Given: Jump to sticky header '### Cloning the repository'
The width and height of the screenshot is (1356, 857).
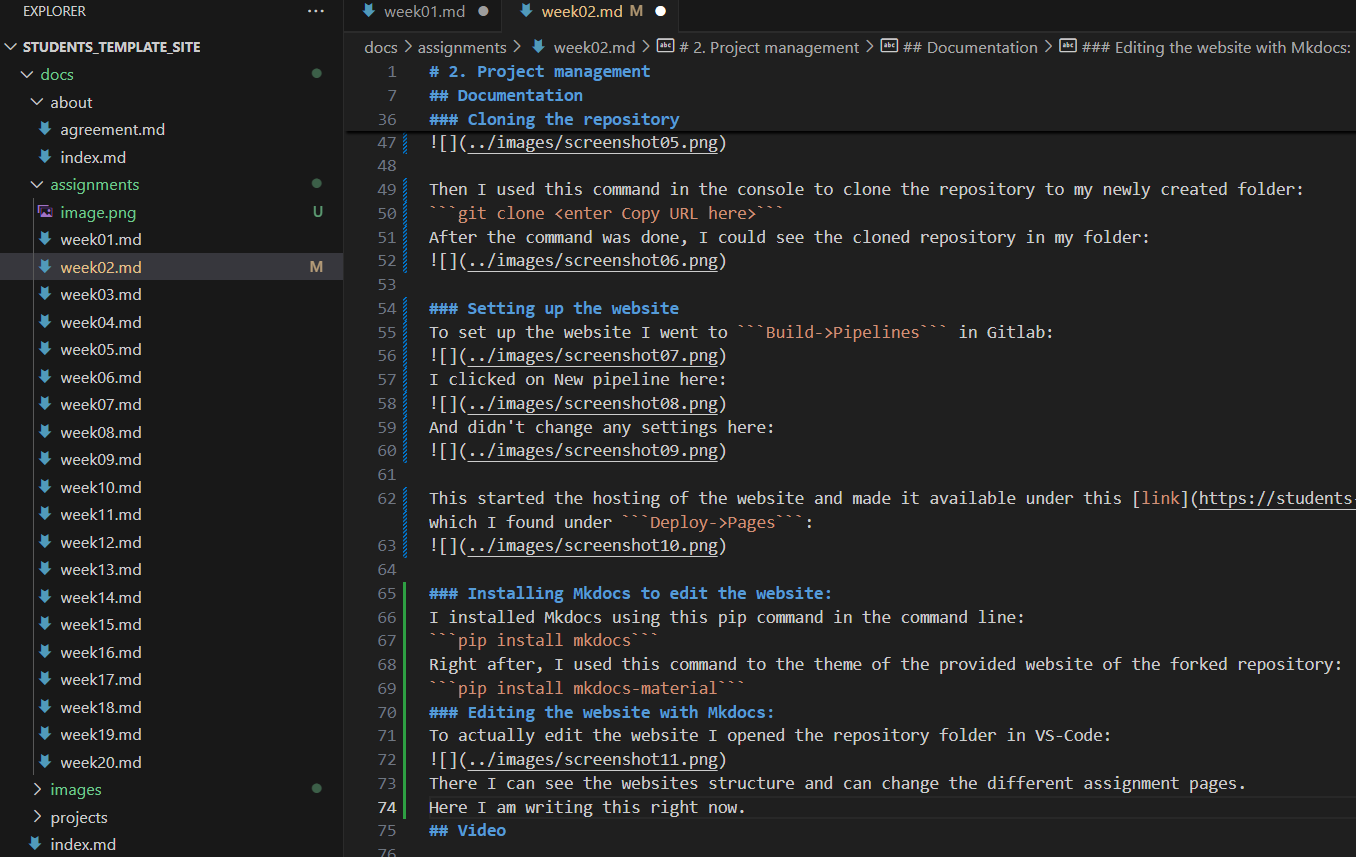Looking at the screenshot, I should click(554, 119).
